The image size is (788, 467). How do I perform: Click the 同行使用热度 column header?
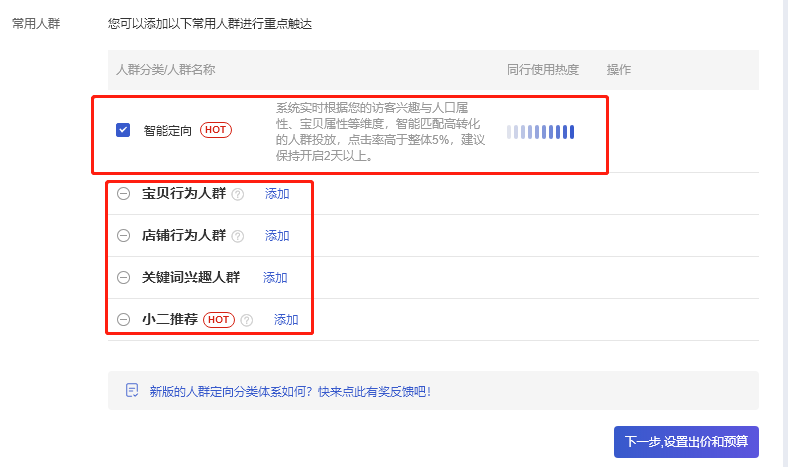543,70
